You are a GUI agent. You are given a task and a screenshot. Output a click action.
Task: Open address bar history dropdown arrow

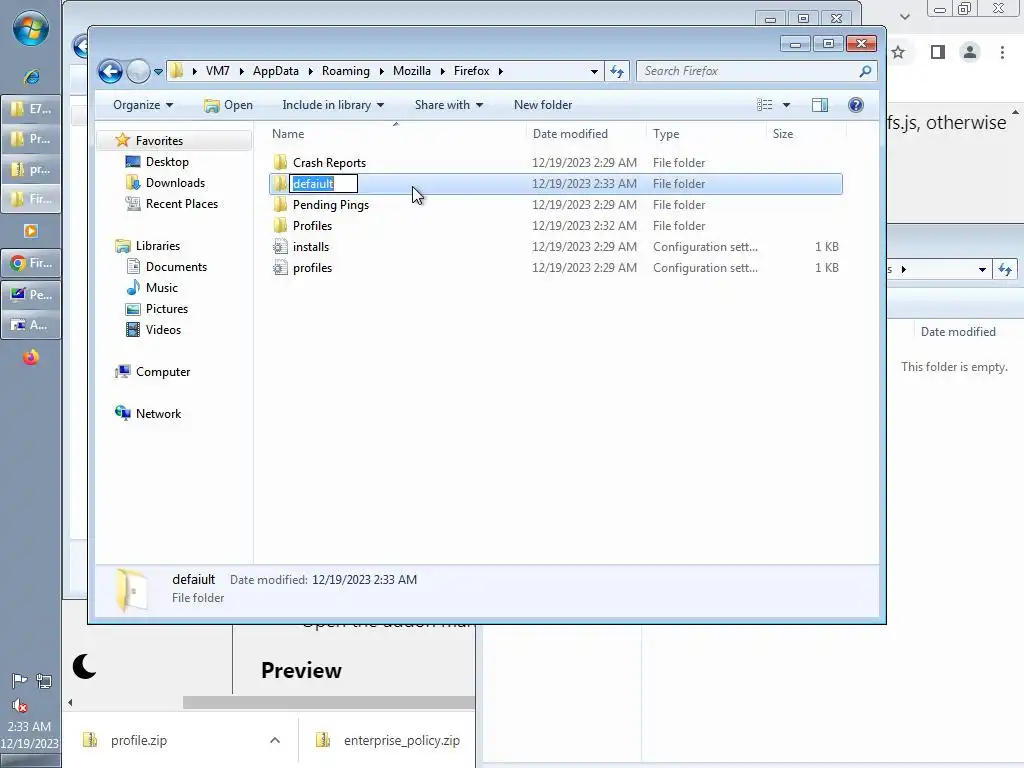pos(594,72)
